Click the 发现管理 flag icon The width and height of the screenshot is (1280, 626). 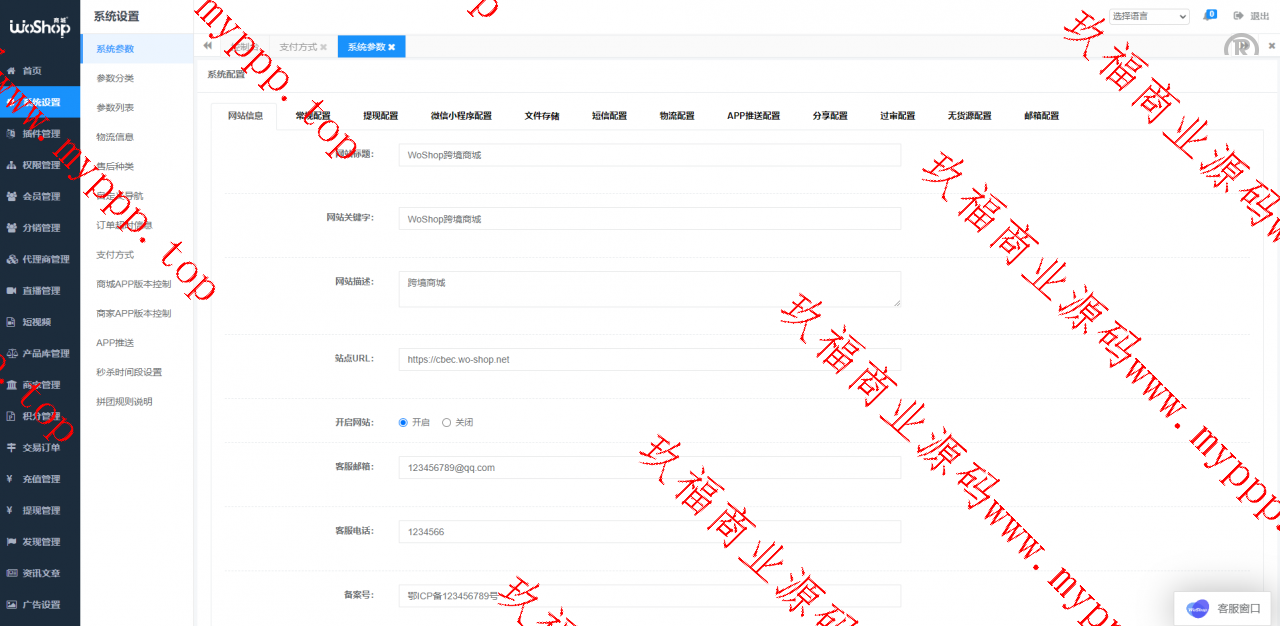pyautogui.click(x=11, y=542)
